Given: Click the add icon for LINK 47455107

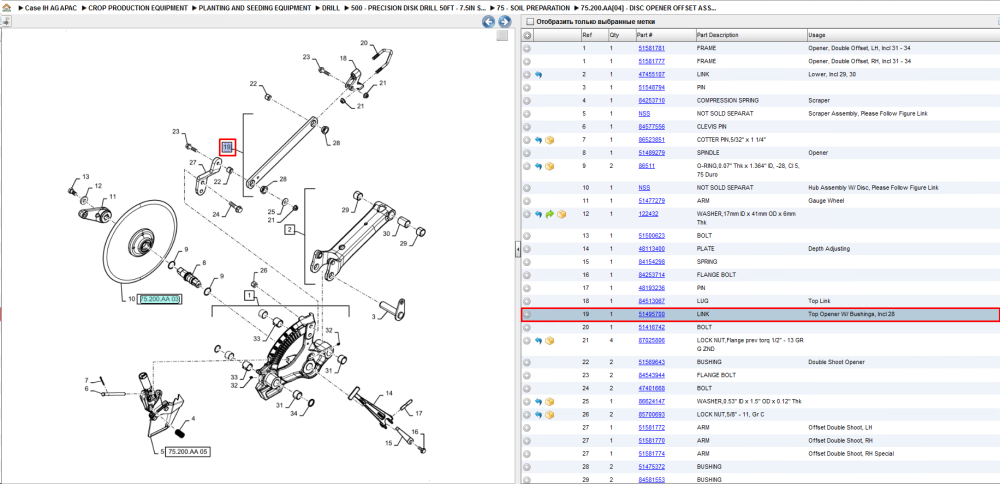Looking at the screenshot, I should click(x=527, y=75).
